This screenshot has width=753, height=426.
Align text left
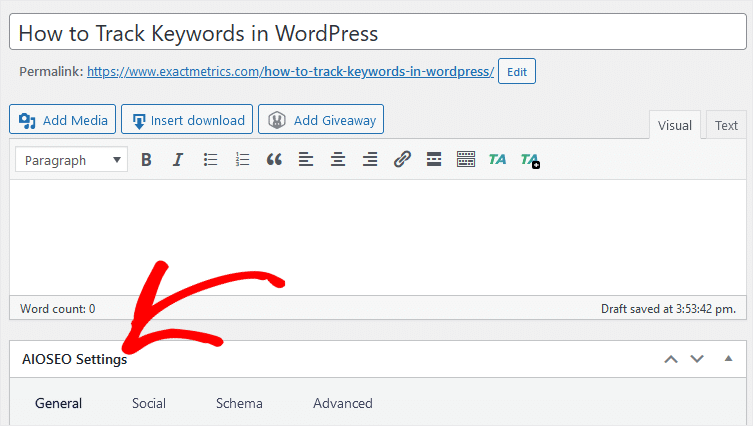306,159
